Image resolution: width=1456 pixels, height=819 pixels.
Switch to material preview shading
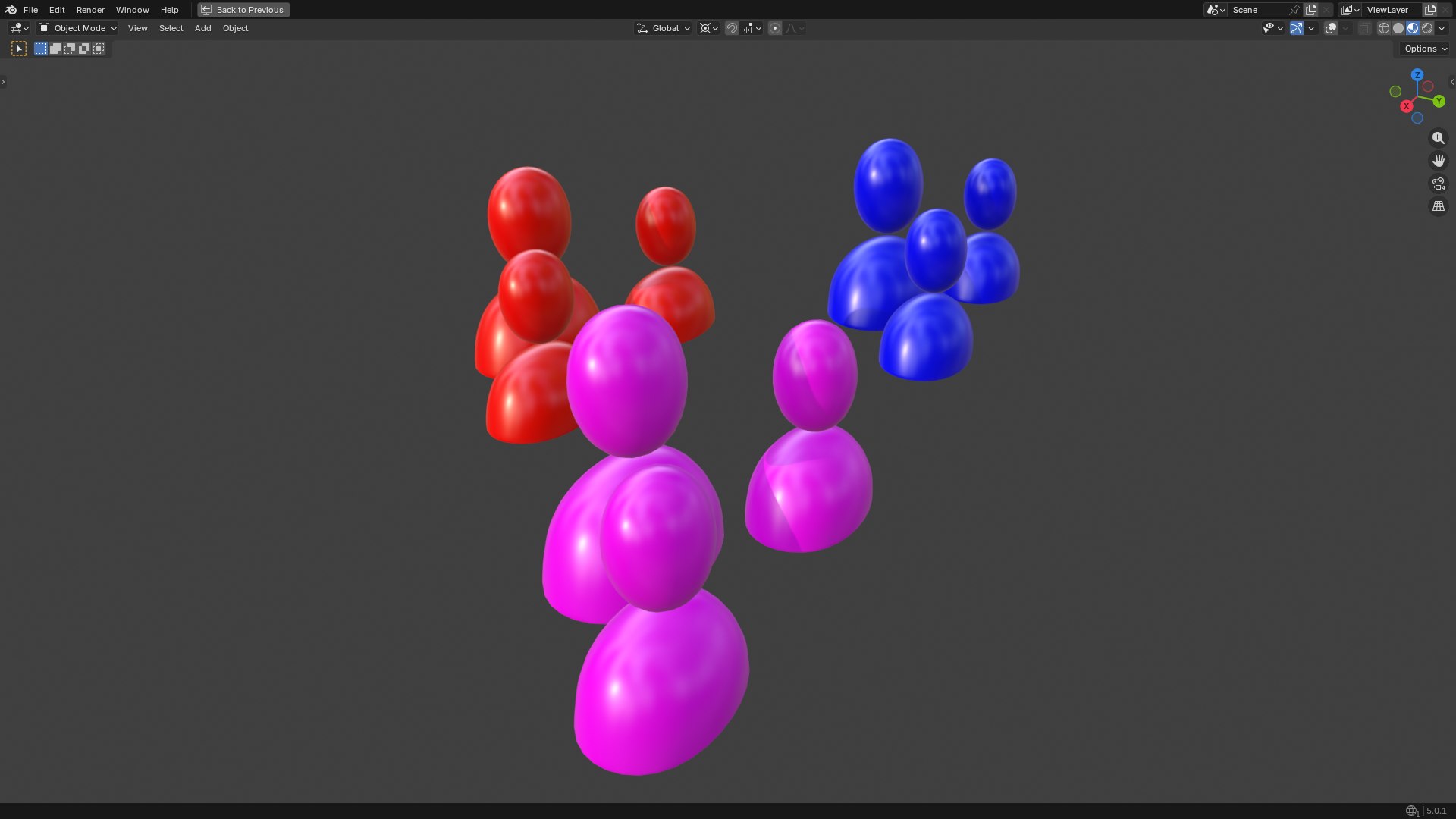pyautogui.click(x=1413, y=28)
